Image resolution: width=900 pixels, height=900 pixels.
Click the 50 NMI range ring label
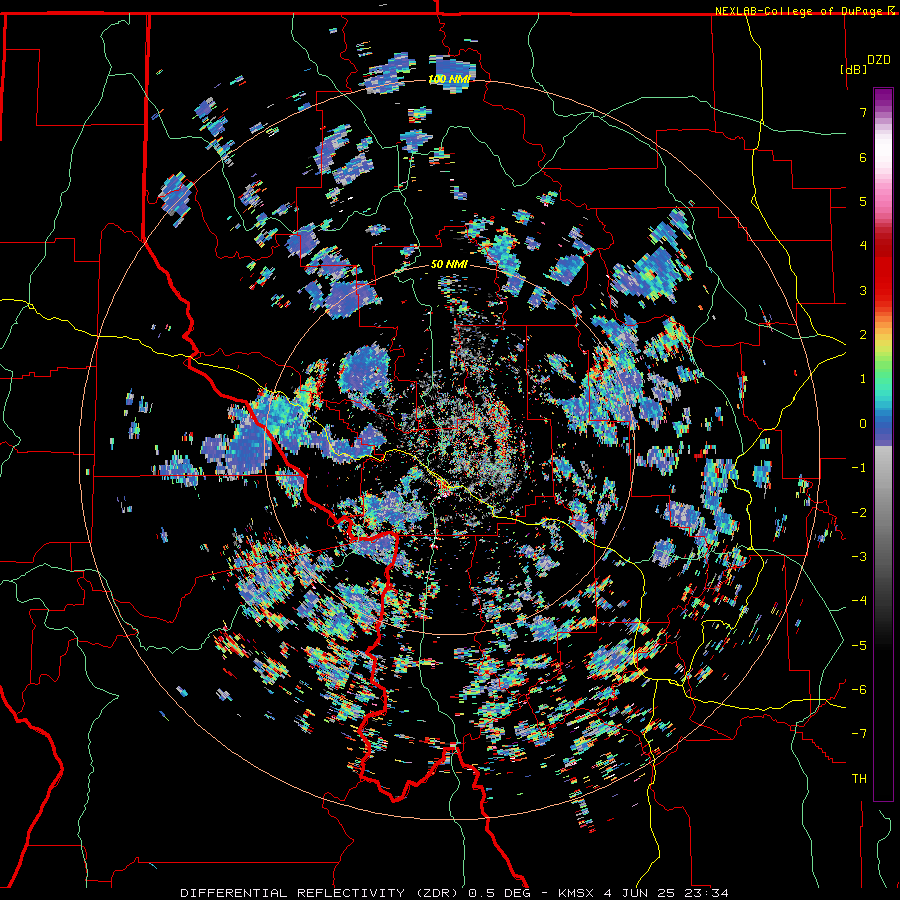click(x=449, y=265)
